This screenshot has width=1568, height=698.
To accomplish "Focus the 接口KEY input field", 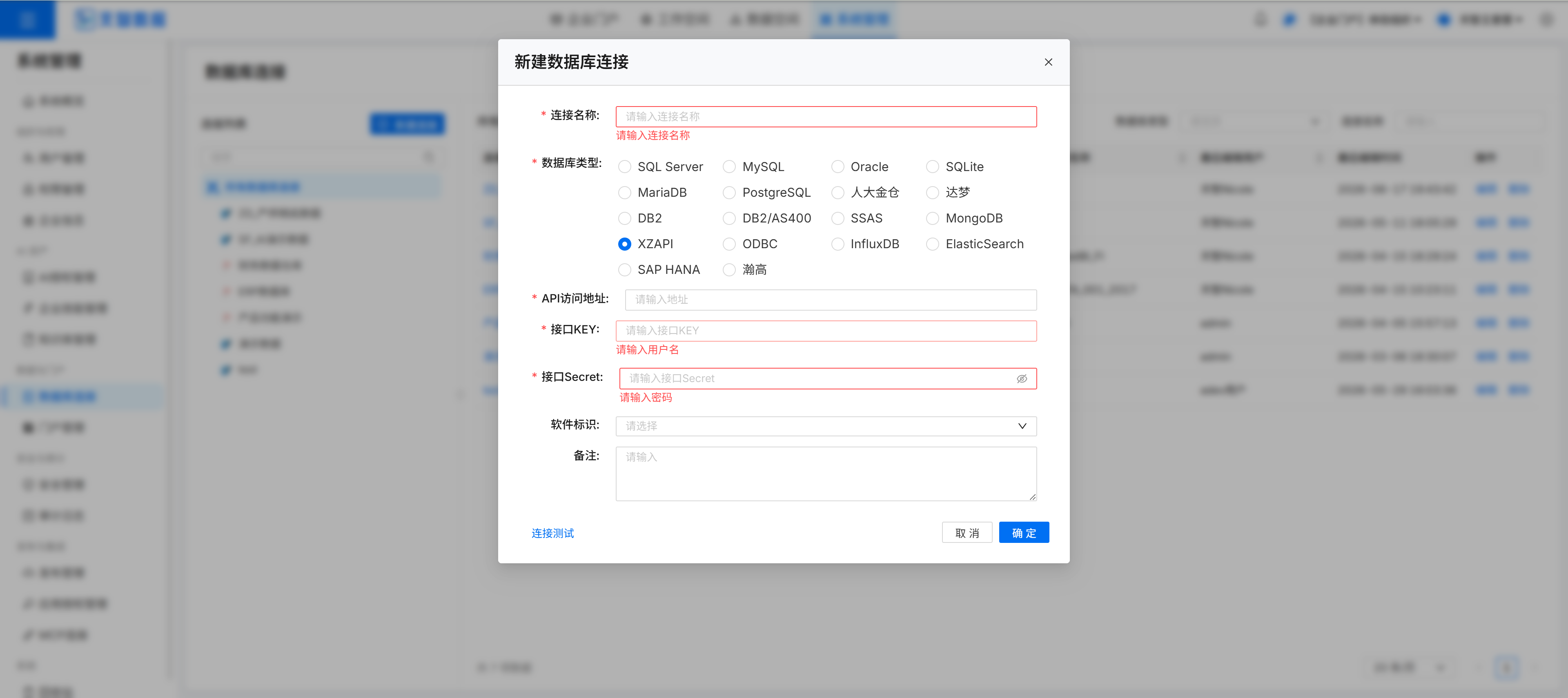I will 826,331.
